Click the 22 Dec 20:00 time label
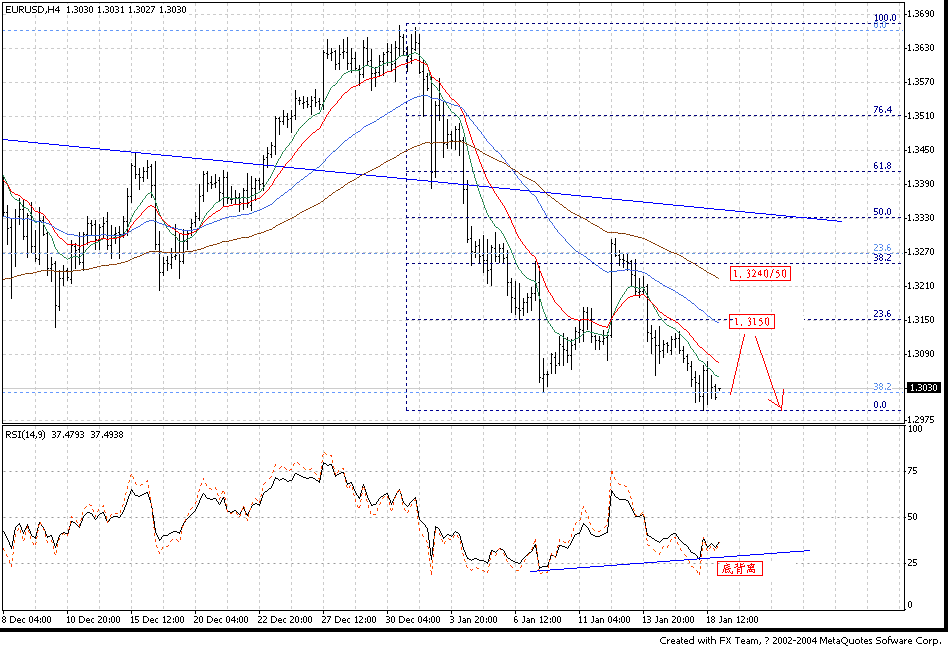948x648 pixels. 285,620
